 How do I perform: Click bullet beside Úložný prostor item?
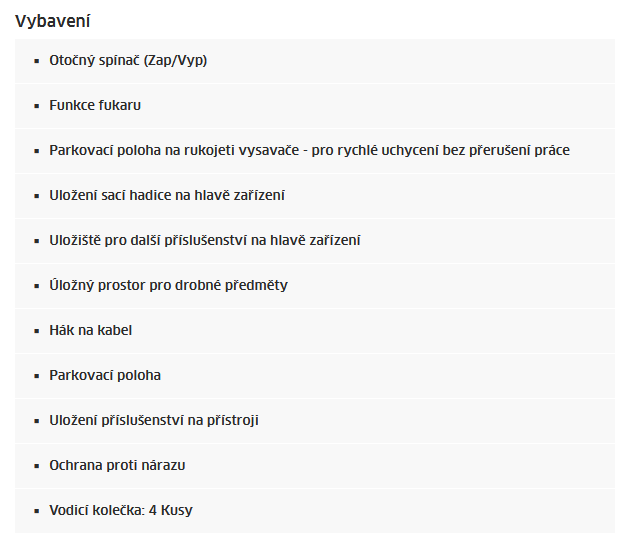(37, 286)
